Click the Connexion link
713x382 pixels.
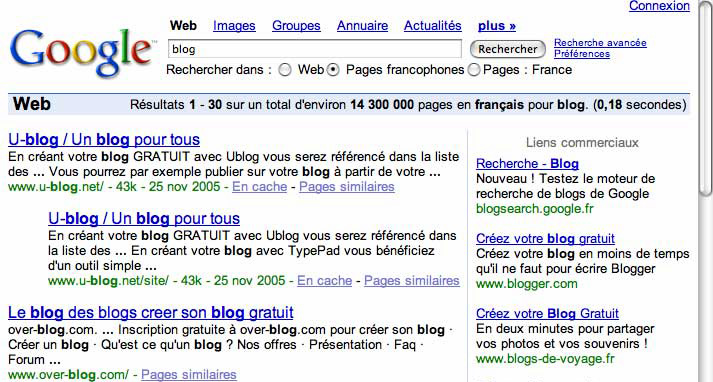click(659, 6)
